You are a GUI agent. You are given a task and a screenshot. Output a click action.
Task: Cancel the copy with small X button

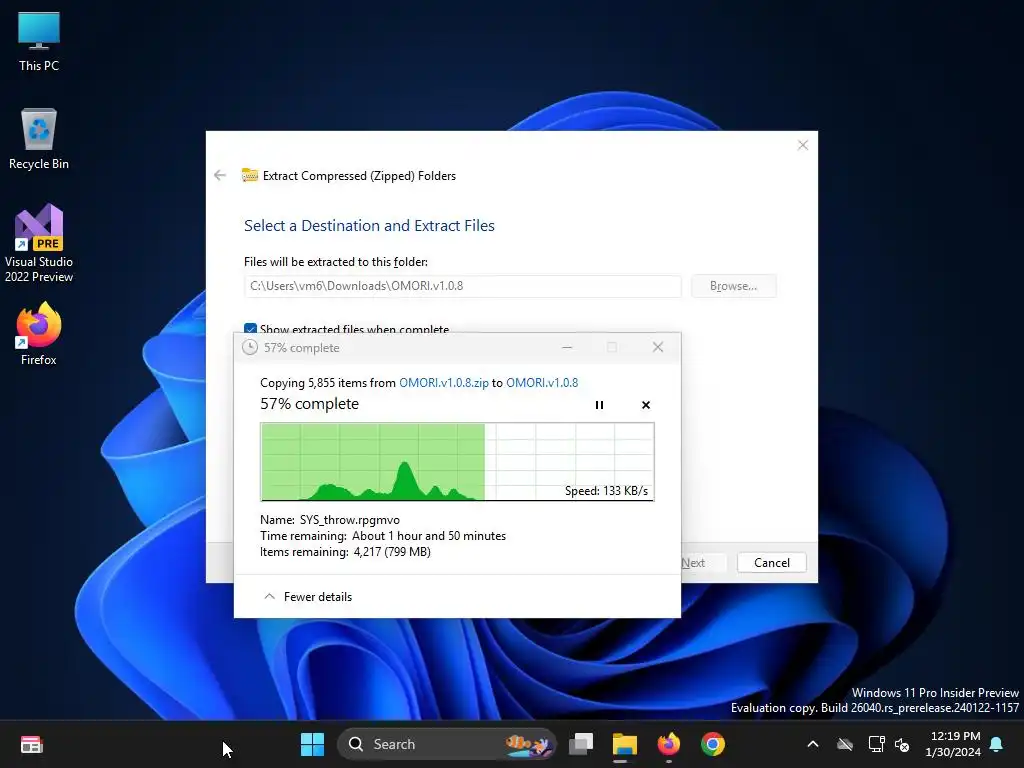tap(646, 405)
